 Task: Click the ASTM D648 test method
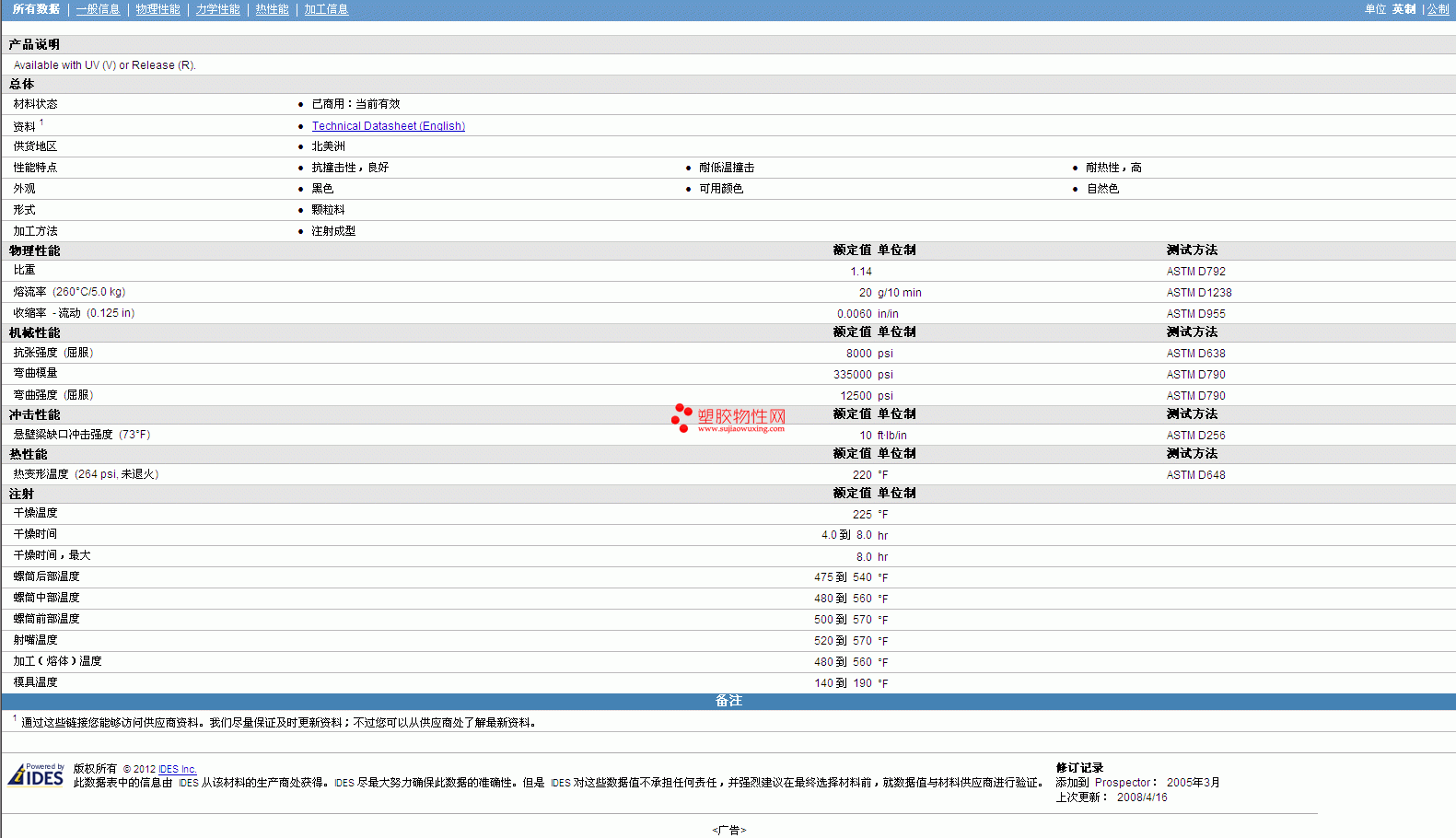1195,475
